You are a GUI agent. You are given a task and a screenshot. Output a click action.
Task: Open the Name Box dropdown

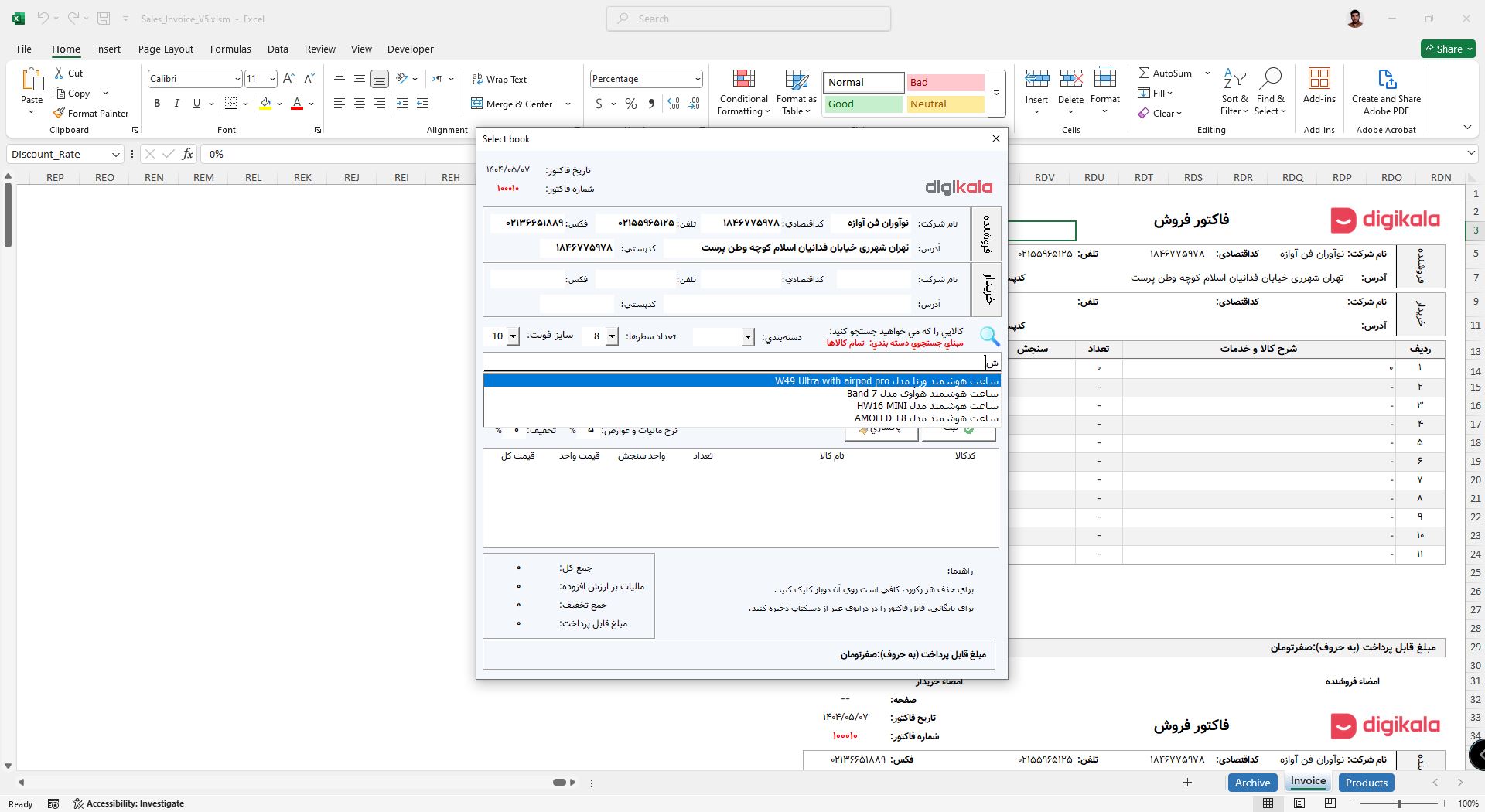click(x=115, y=154)
